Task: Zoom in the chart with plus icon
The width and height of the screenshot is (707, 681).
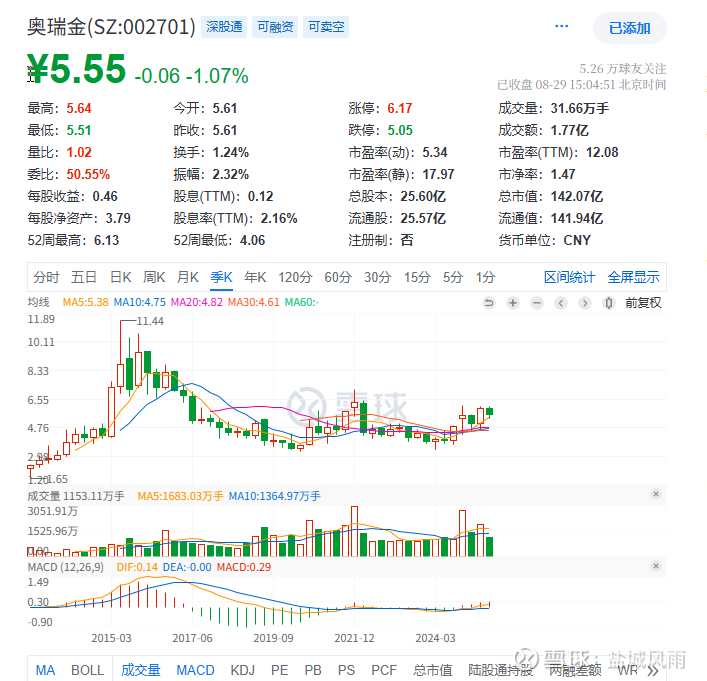Action: tap(513, 303)
